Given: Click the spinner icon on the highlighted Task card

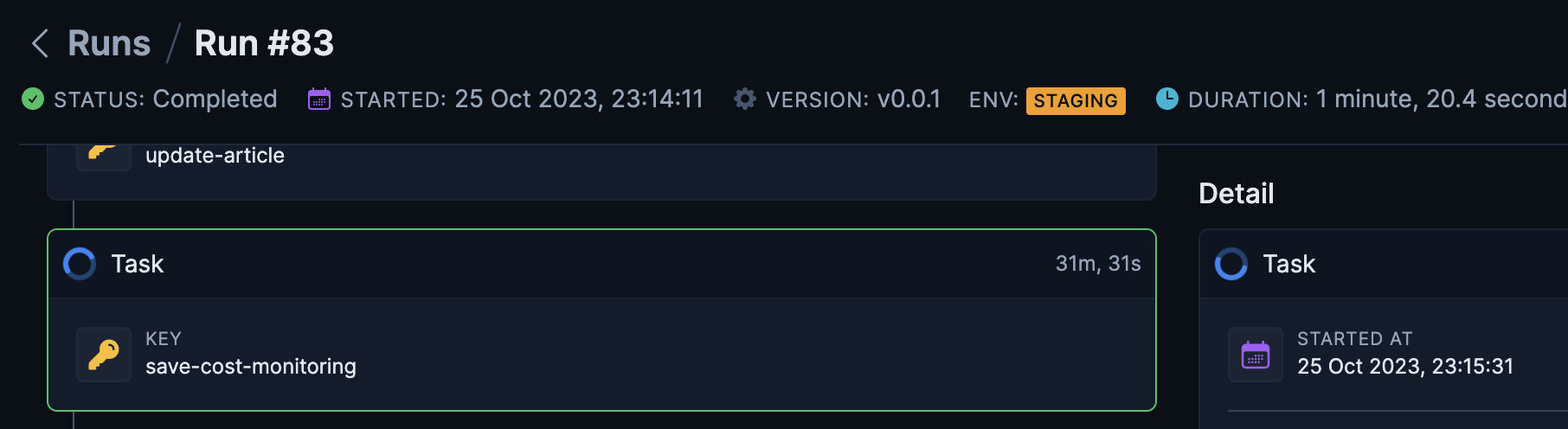Looking at the screenshot, I should tap(80, 264).
